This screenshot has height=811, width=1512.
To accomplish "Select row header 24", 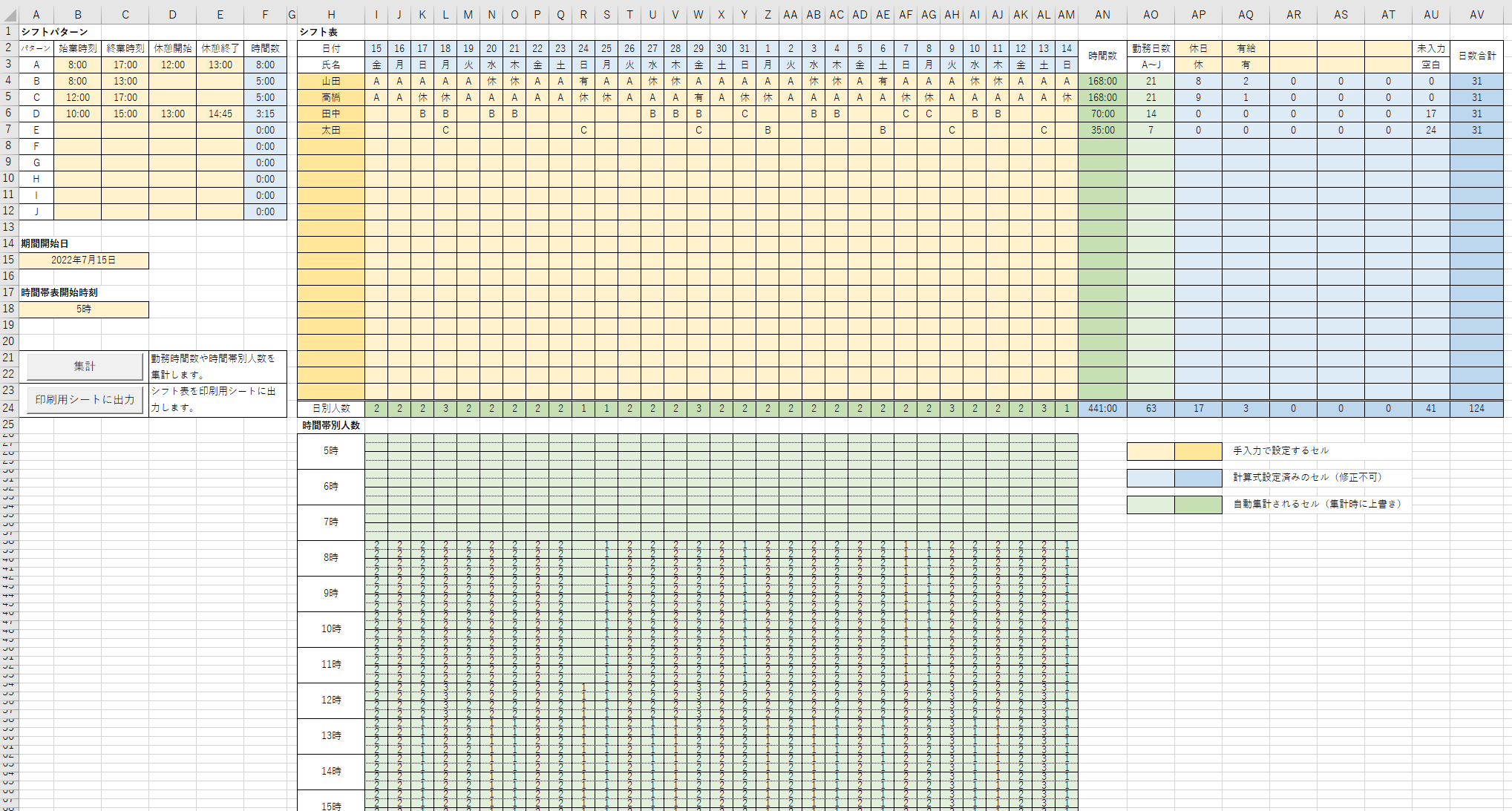I will [x=9, y=407].
